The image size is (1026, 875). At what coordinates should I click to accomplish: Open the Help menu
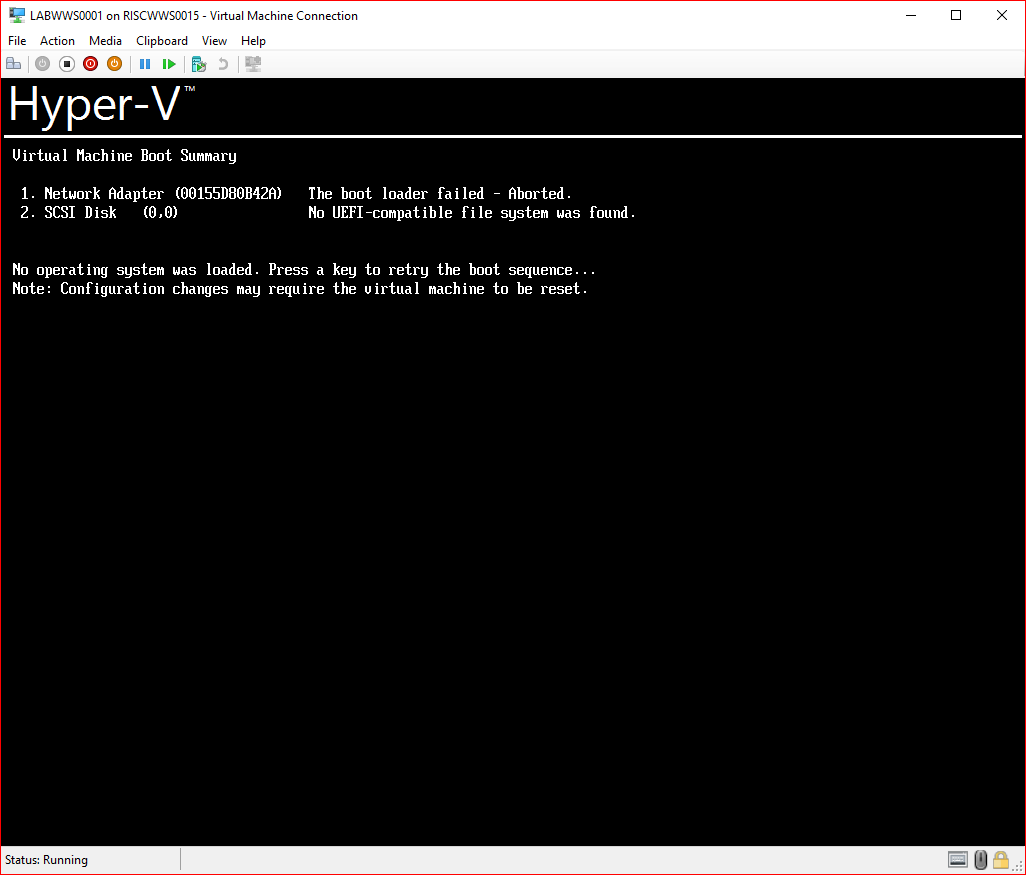[253, 41]
